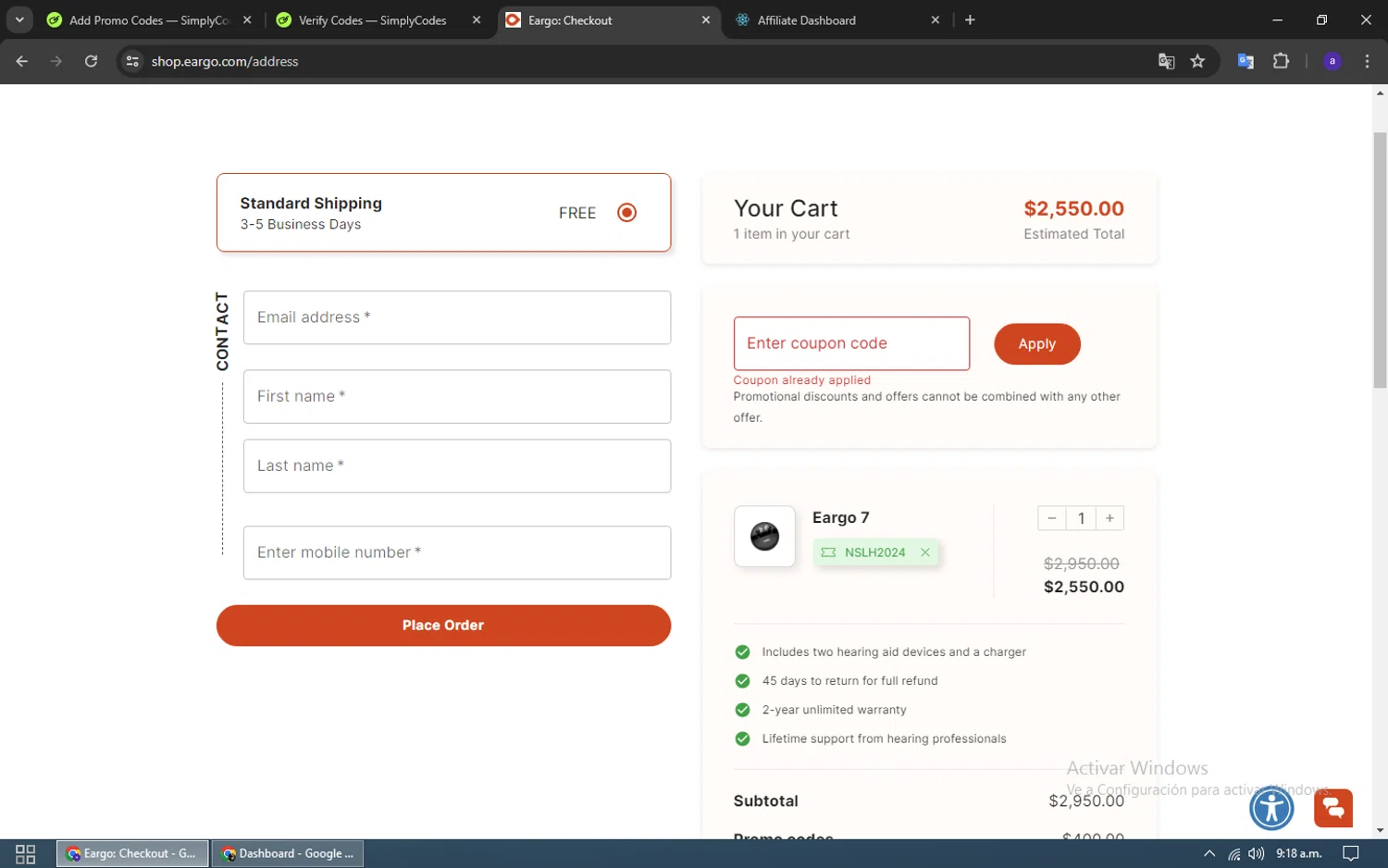Show hidden system tray icons
This screenshot has width=1388, height=868.
(1208, 853)
